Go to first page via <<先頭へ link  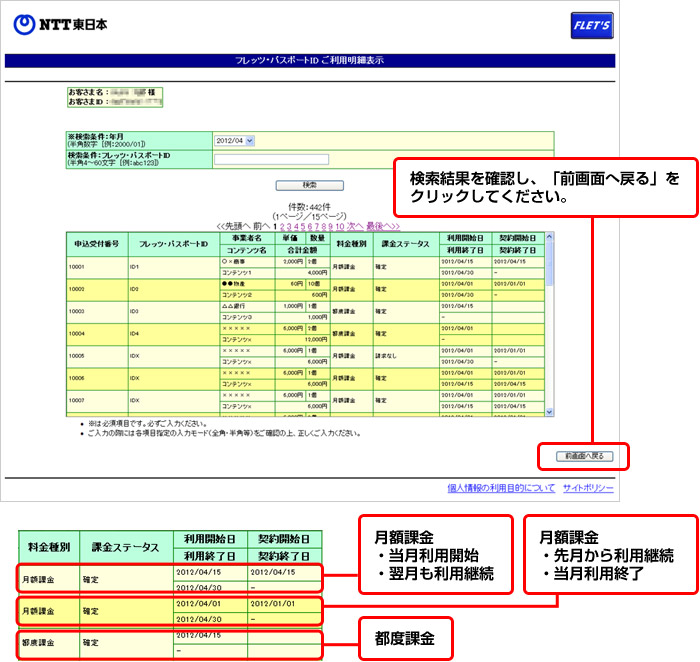(233, 226)
